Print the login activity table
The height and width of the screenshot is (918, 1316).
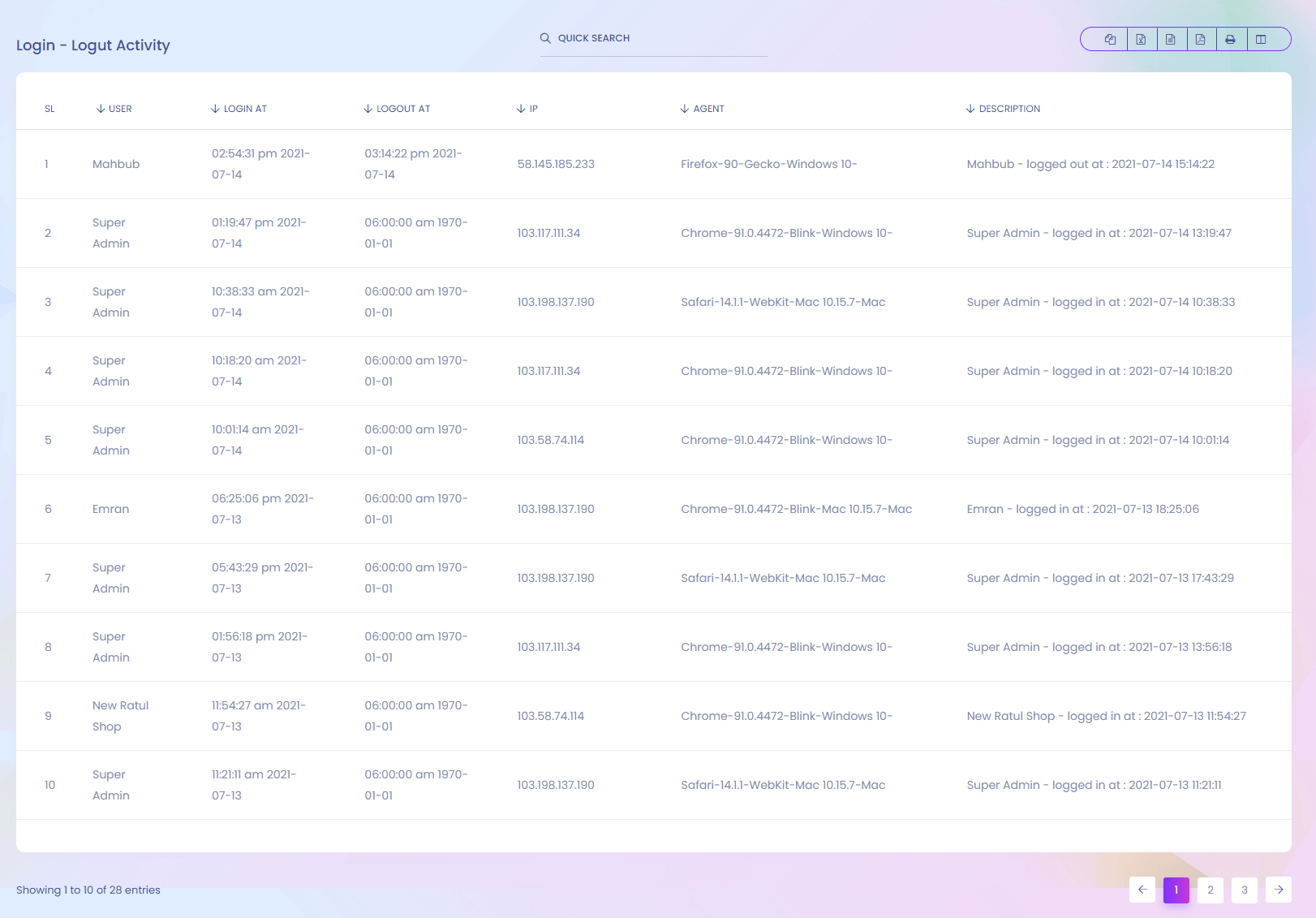click(1231, 39)
